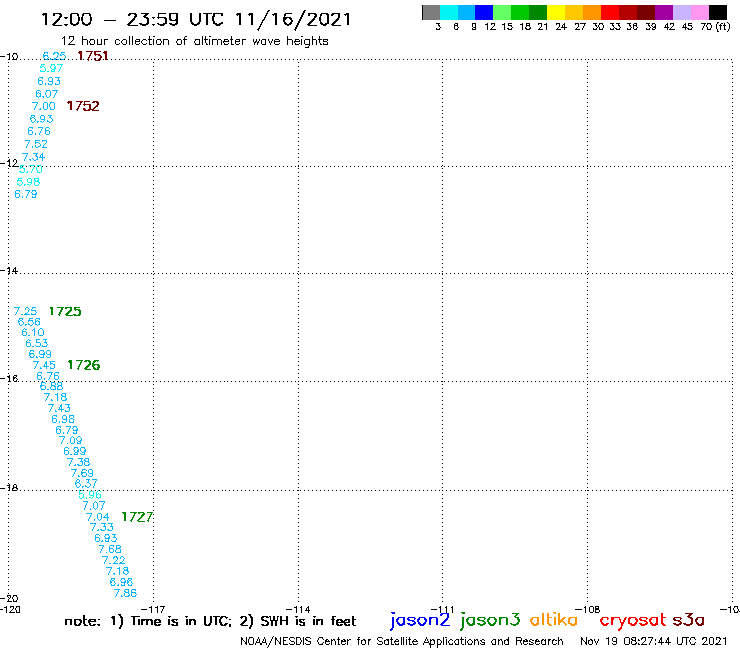Image resolution: width=740 pixels, height=650 pixels.
Task: Pick the yellow swatch in the color scale
Action: pyautogui.click(x=556, y=12)
